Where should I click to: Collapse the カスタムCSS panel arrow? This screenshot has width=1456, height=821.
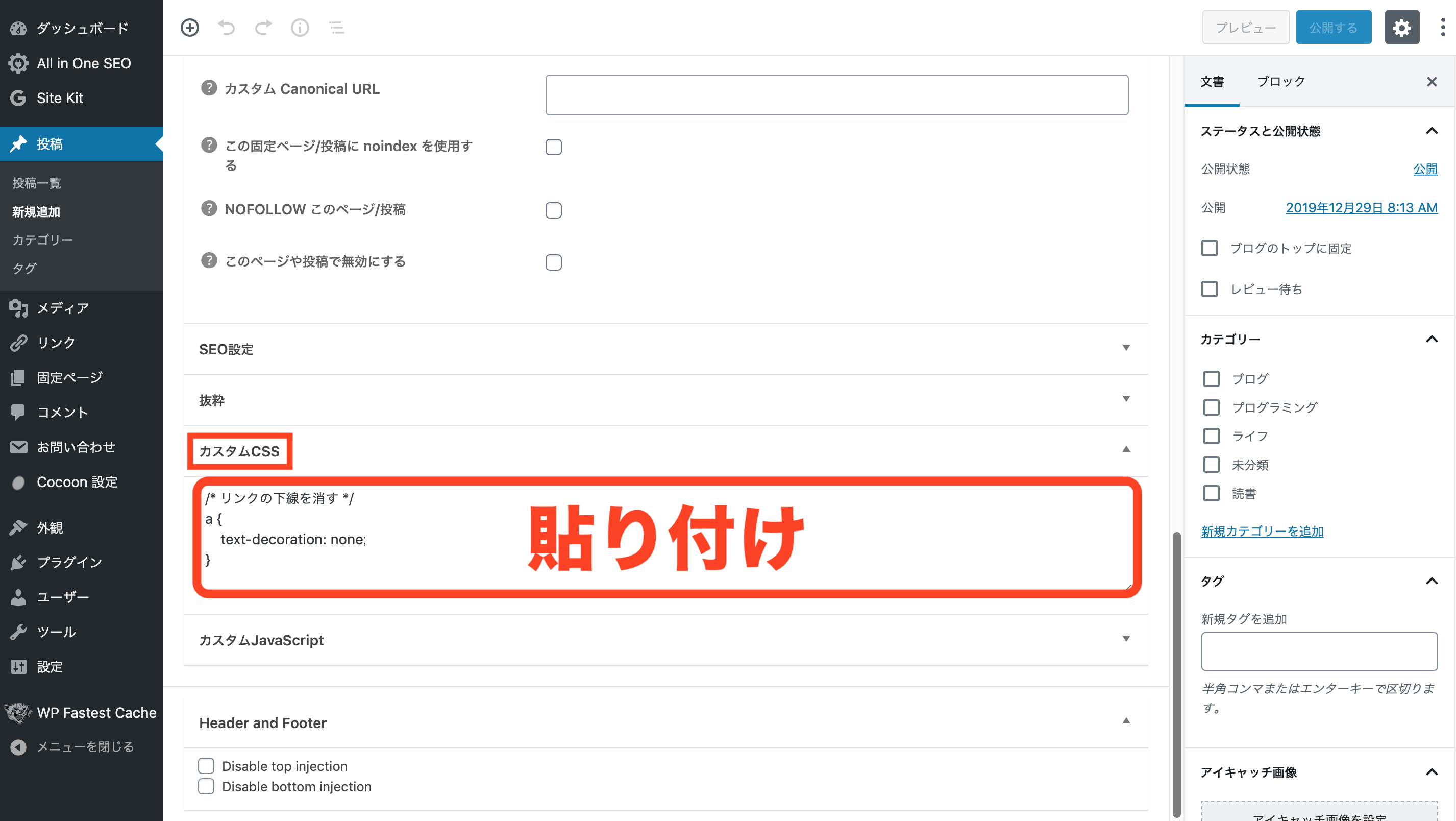click(1126, 449)
